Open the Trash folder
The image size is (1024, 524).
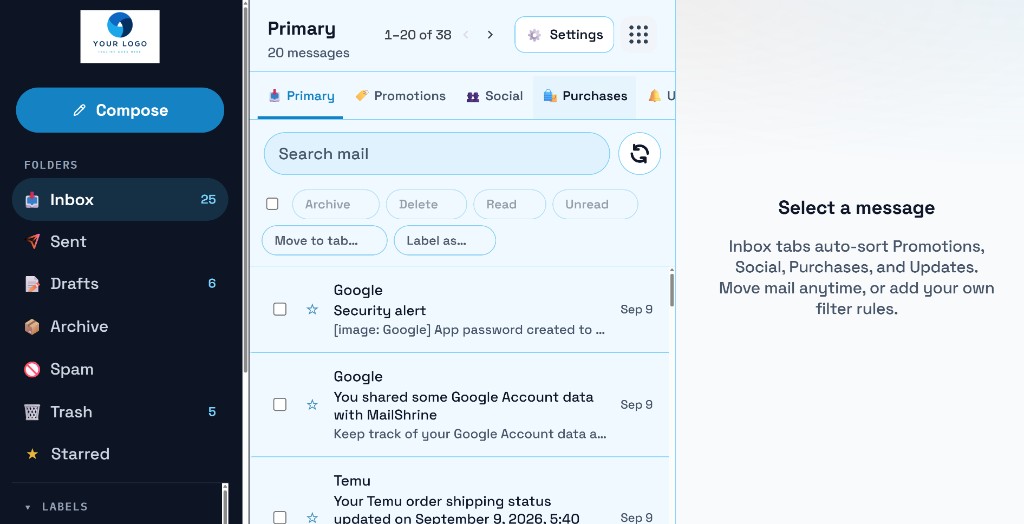pos(120,412)
